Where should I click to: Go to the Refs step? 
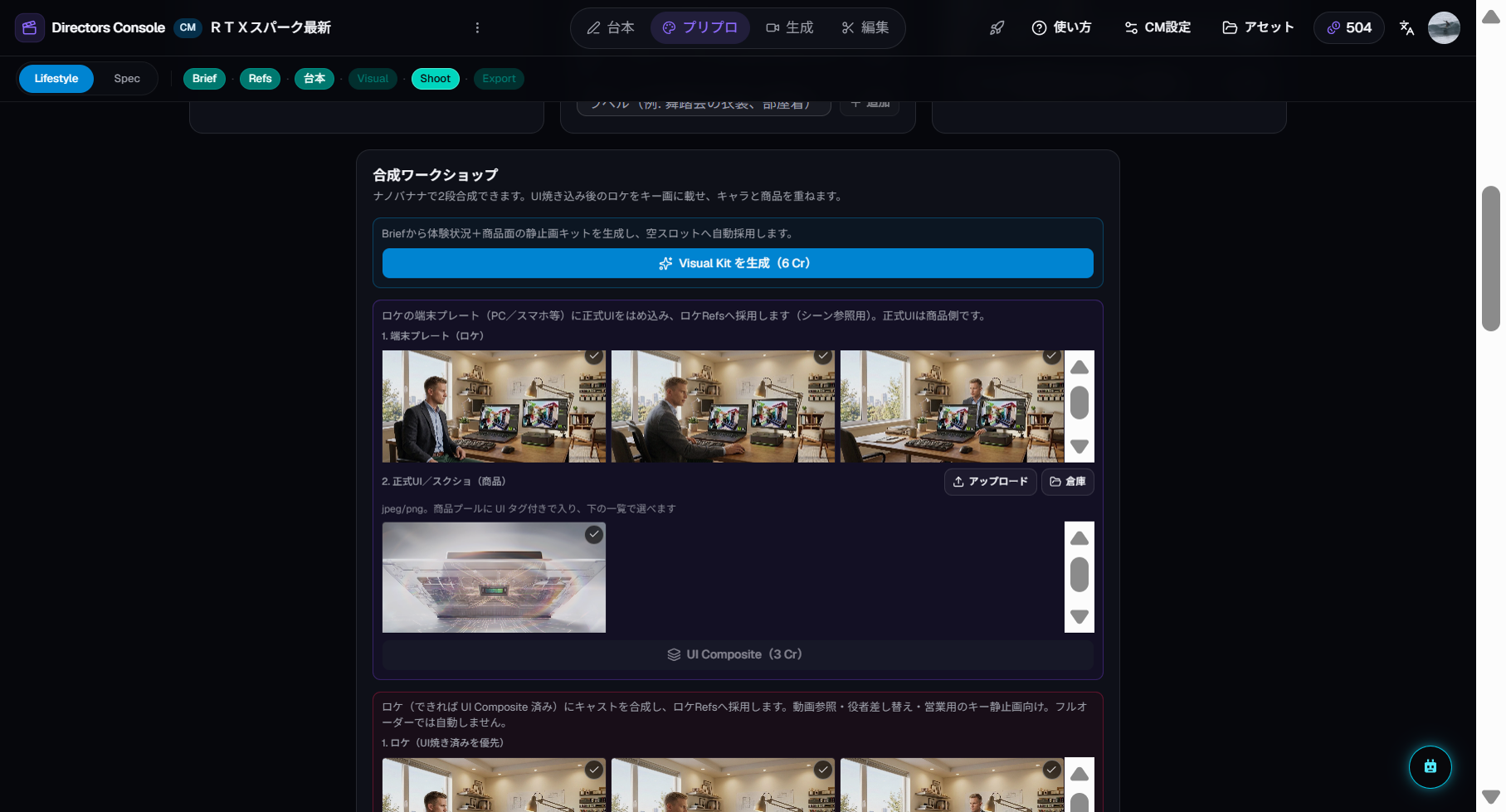click(260, 79)
